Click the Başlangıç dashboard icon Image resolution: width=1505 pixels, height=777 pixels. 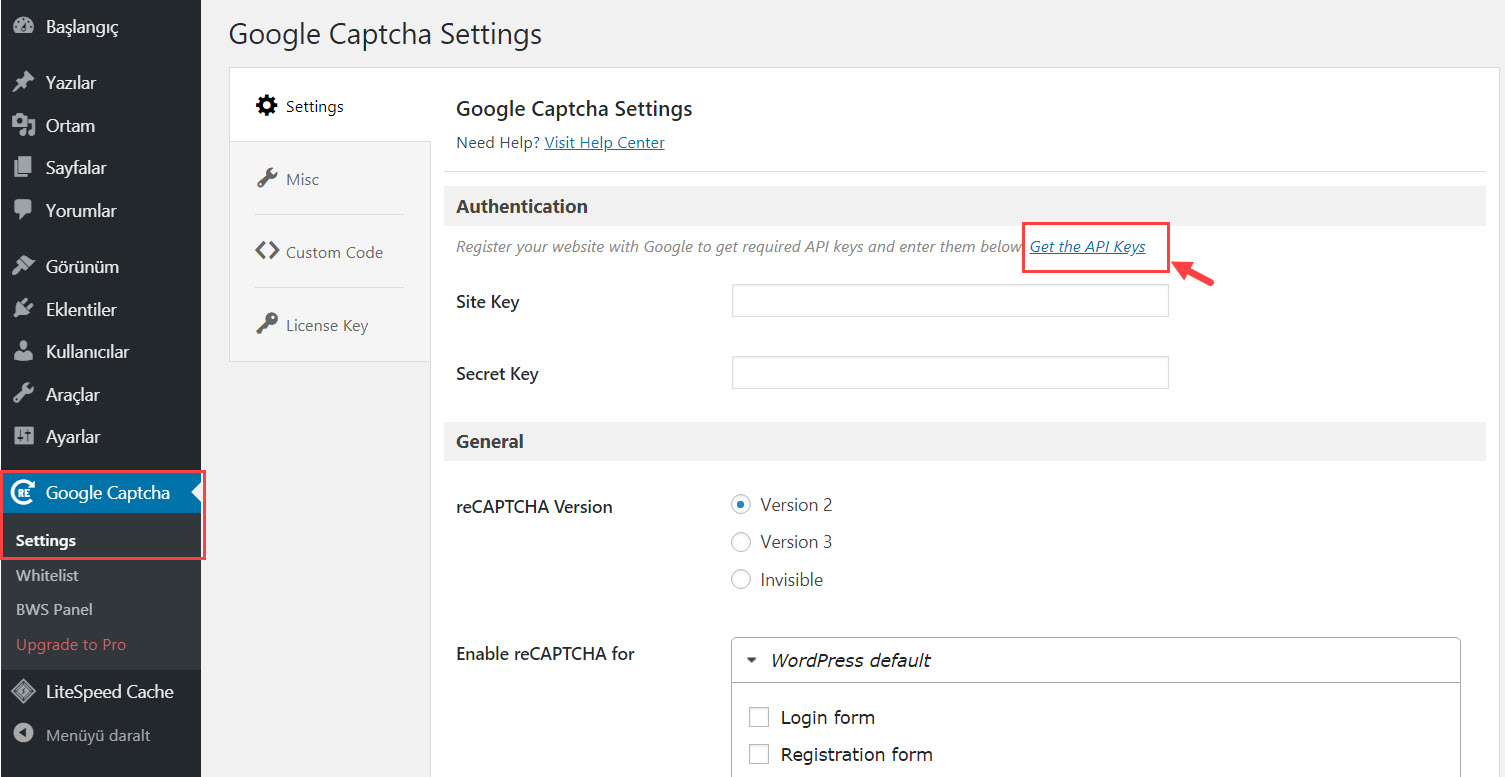click(x=23, y=27)
